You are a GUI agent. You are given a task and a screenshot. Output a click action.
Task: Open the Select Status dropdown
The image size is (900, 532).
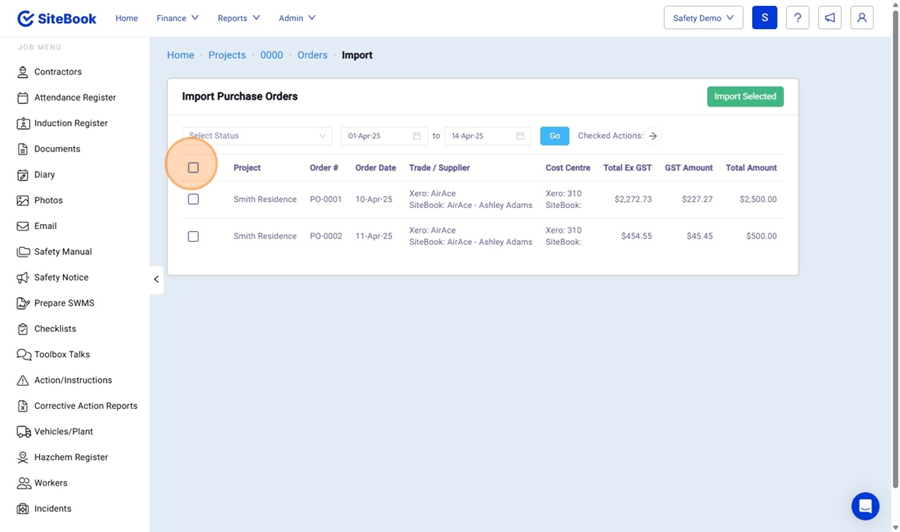pos(257,136)
